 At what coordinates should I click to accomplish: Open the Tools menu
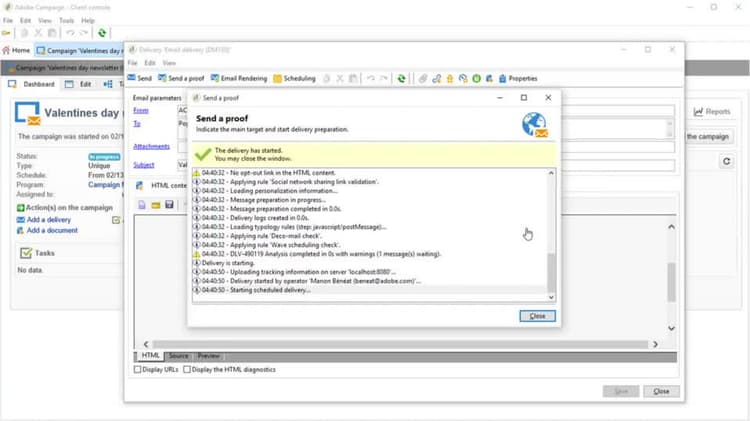tap(66, 21)
